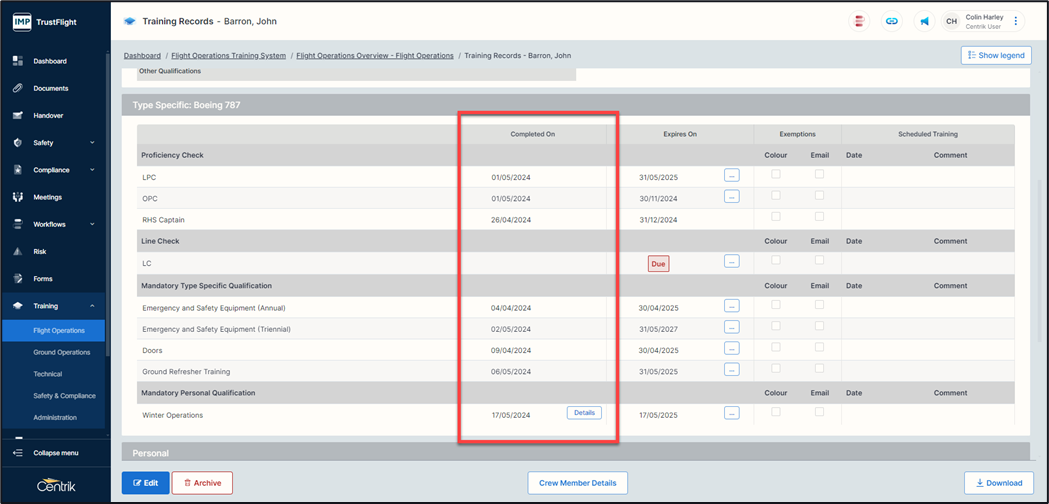Click the Documents paperclip icon

[x=18, y=88]
